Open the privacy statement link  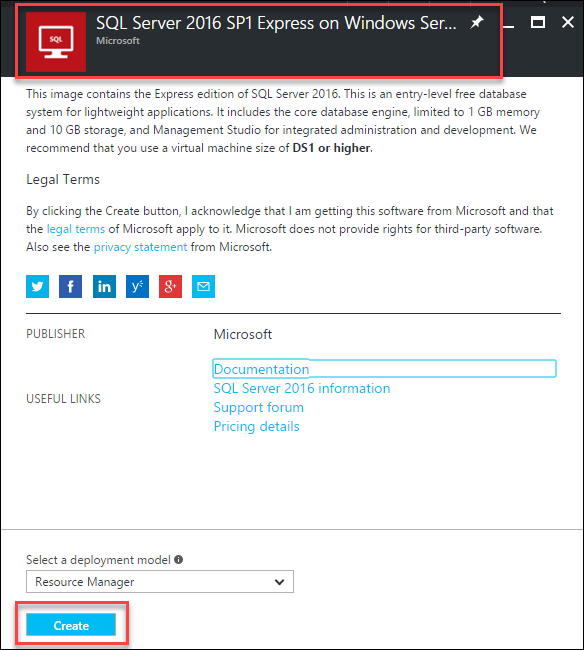point(141,247)
